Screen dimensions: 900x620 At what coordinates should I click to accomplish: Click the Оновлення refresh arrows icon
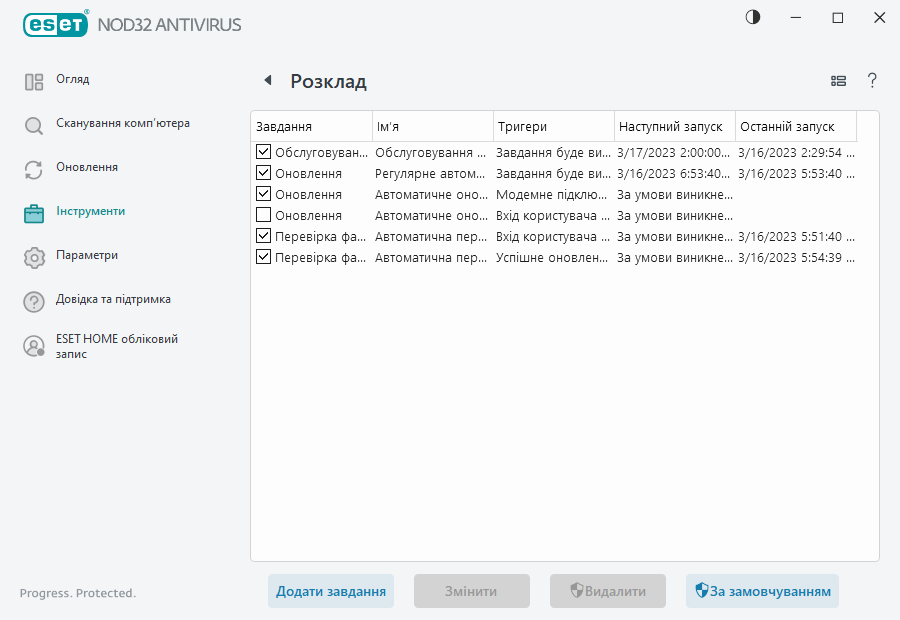(33, 167)
